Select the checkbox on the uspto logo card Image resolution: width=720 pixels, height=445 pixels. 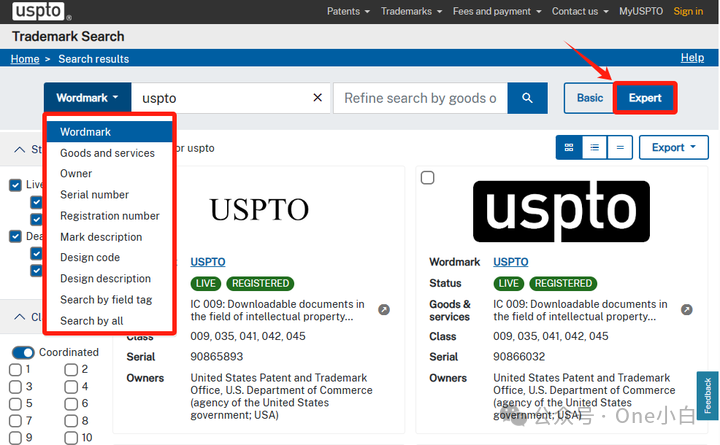[x=428, y=177]
